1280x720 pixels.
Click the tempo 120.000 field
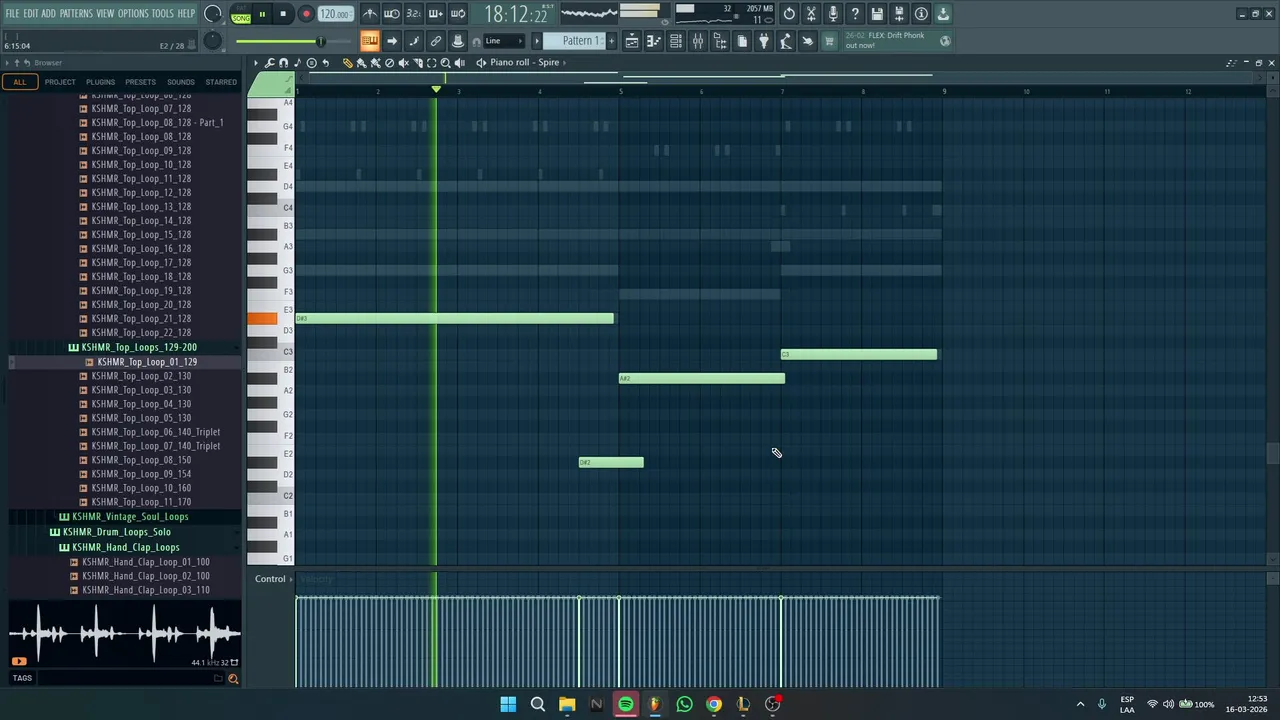336,14
